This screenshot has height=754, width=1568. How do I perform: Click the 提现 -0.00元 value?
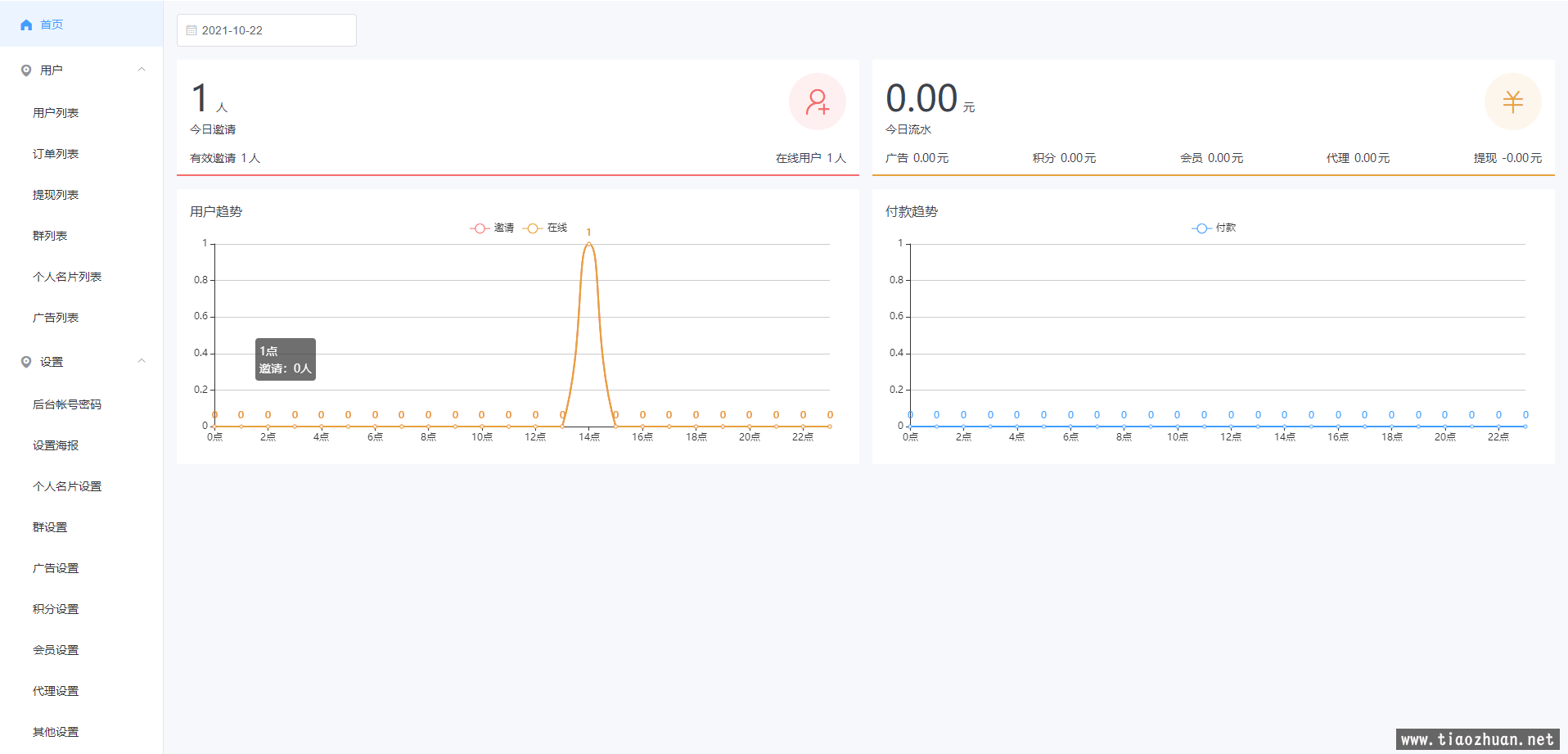pos(1507,158)
